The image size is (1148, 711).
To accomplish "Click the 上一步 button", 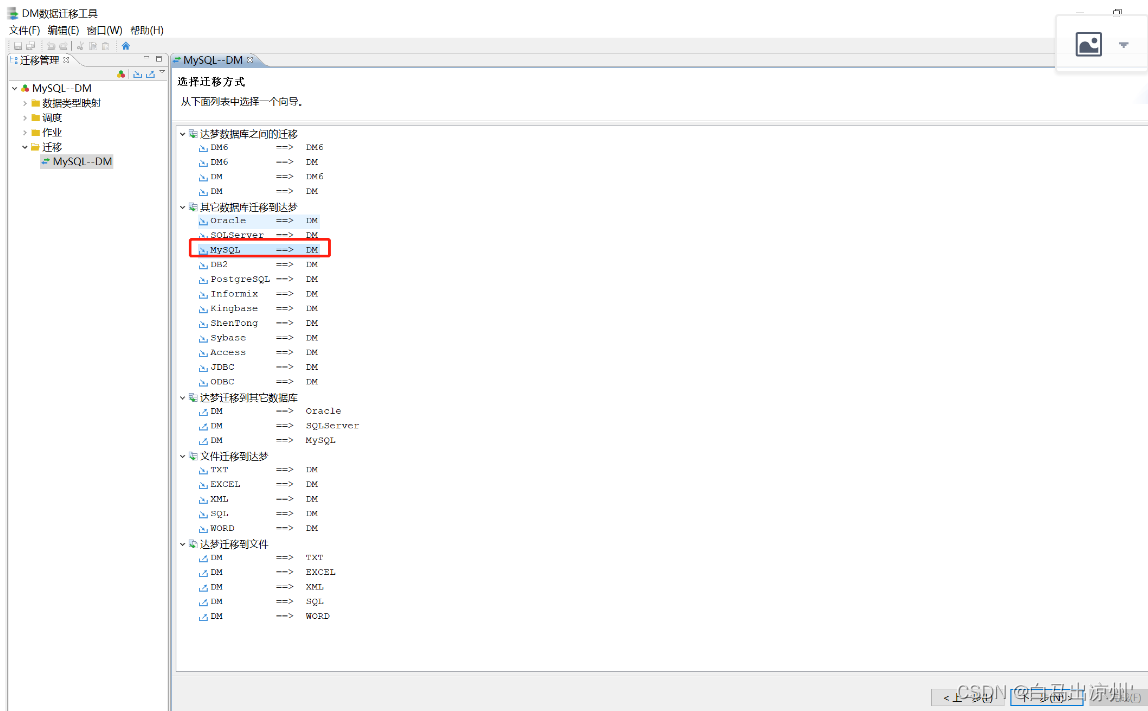I will (966, 698).
